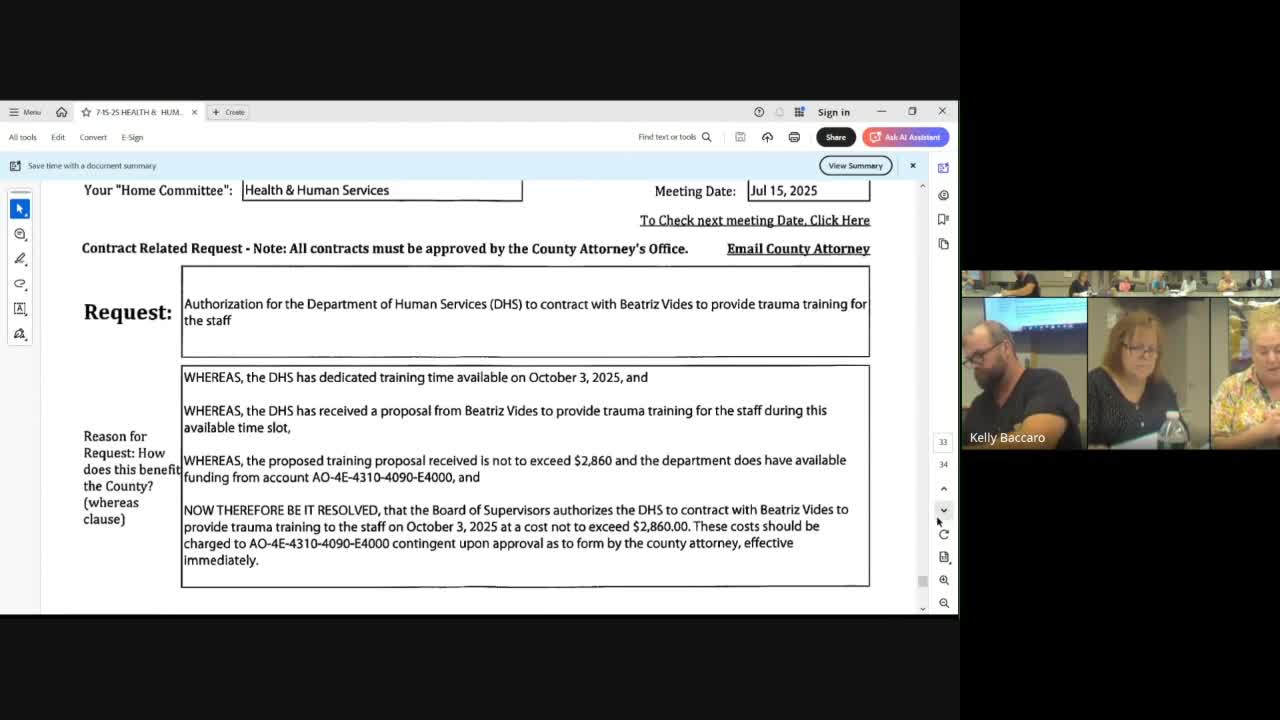The image size is (1280, 720).
Task: Open the Help question mark icon
Action: (x=759, y=112)
